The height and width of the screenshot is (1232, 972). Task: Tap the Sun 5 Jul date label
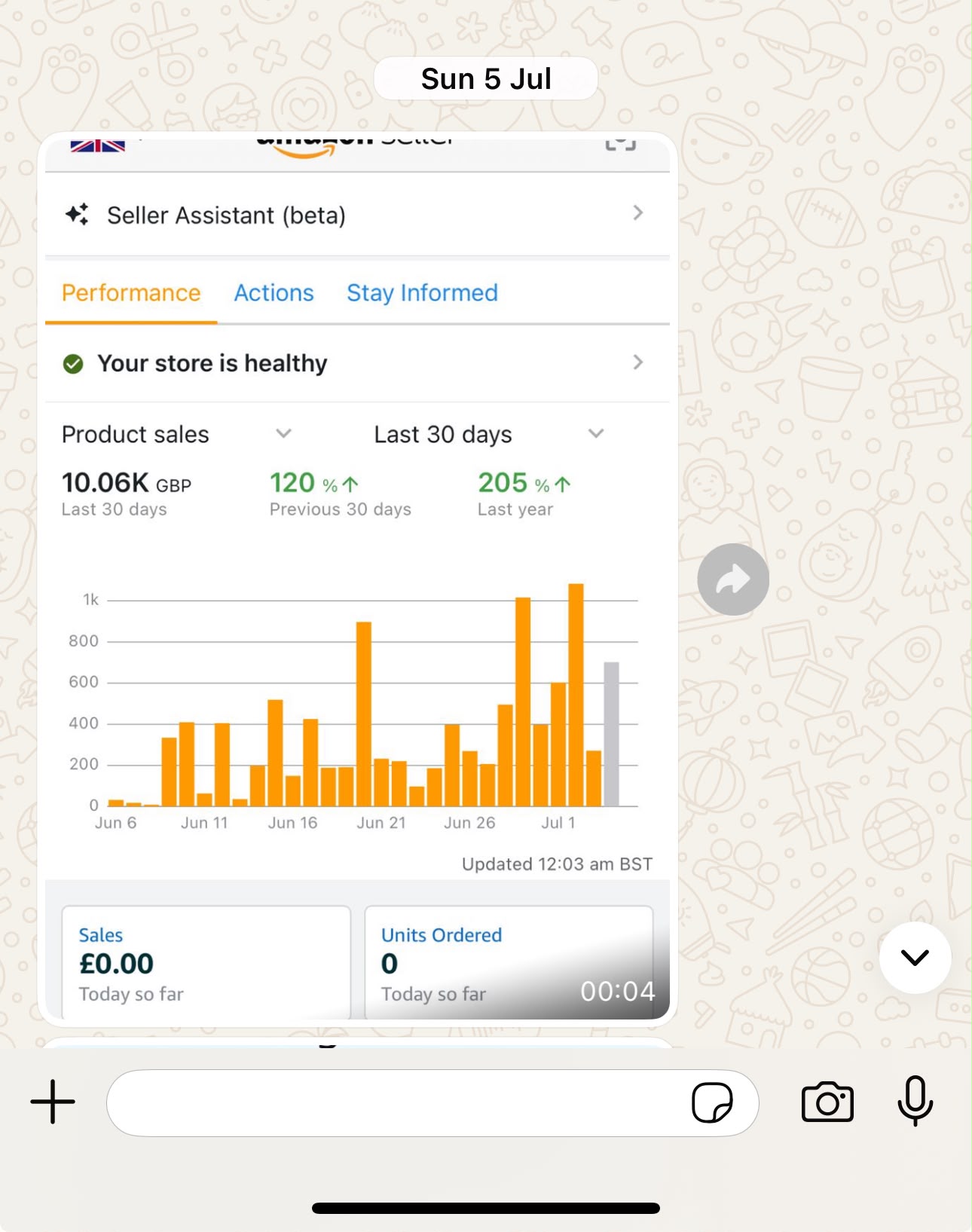click(x=486, y=78)
